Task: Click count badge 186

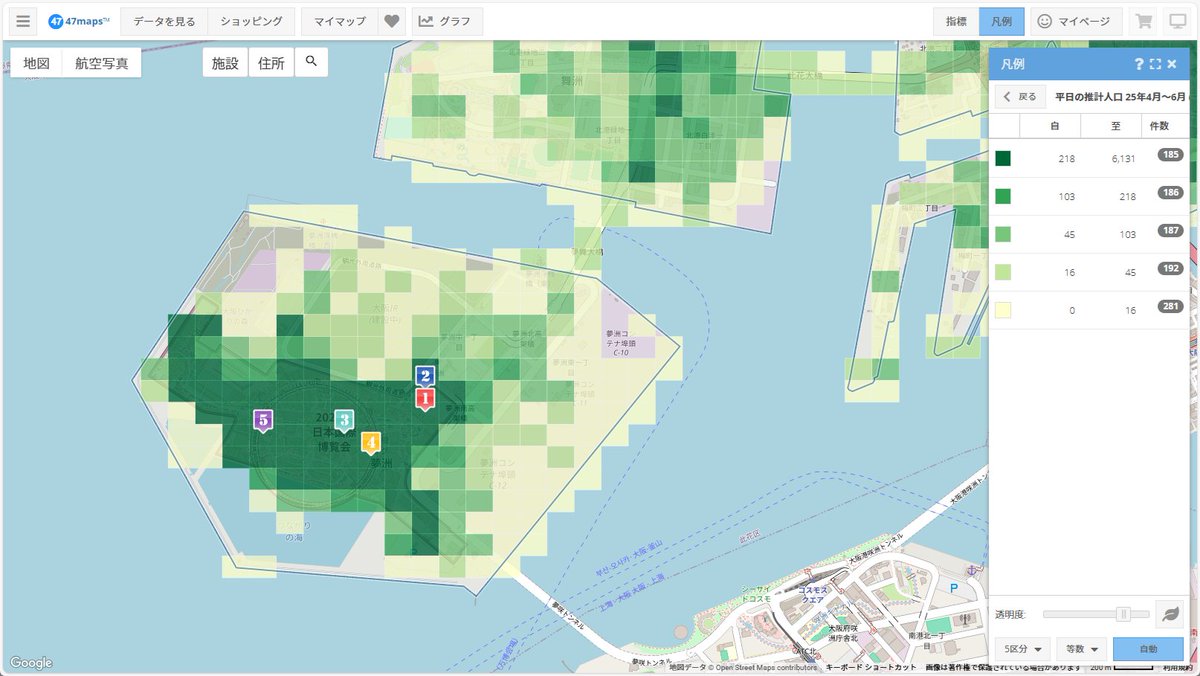Action: pos(1171,192)
